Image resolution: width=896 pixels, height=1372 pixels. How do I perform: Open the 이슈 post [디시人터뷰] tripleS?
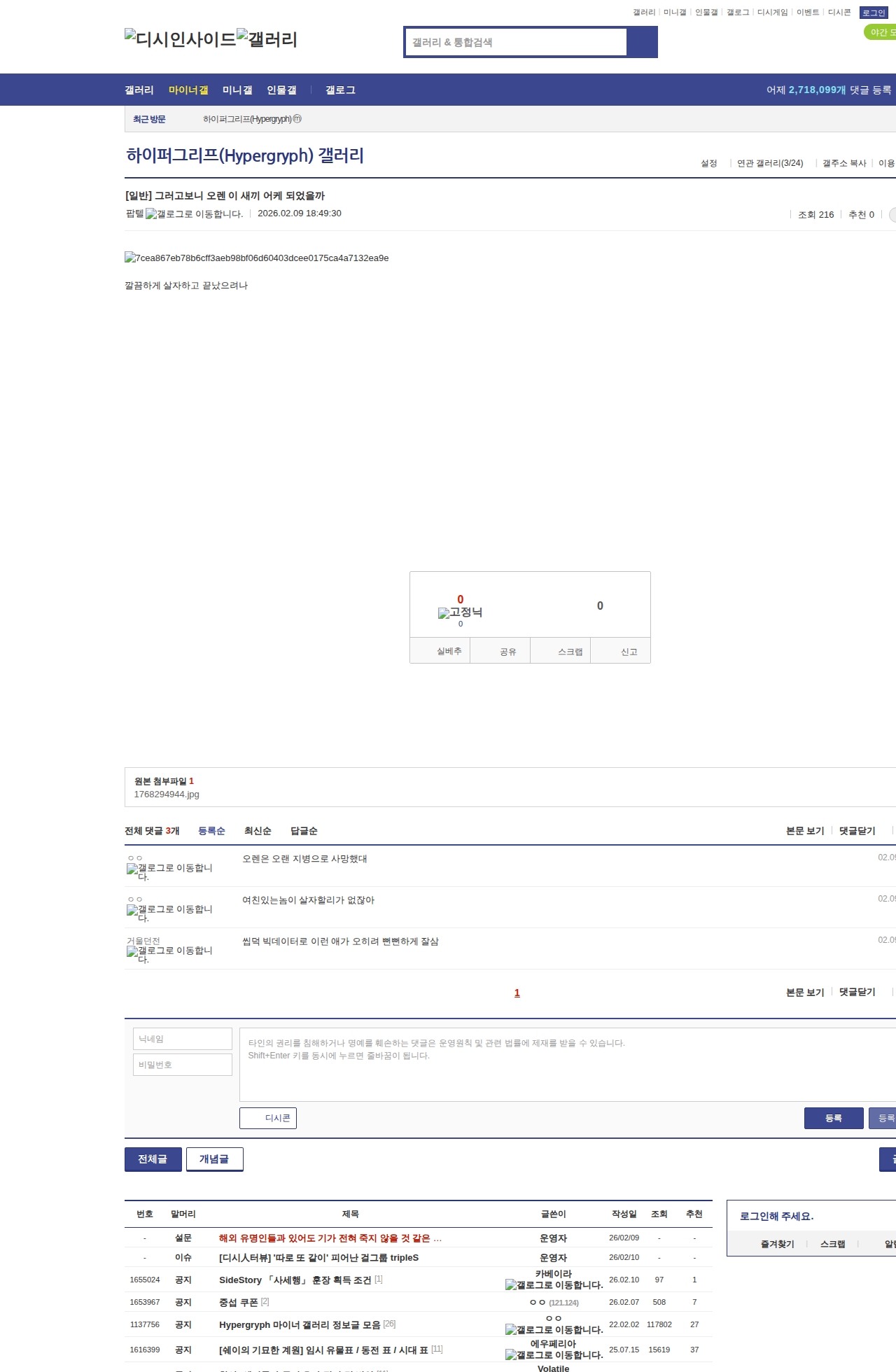click(318, 1258)
